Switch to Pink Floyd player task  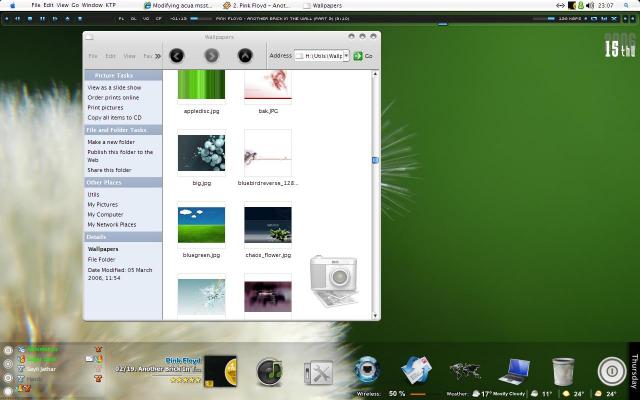(x=256, y=6)
